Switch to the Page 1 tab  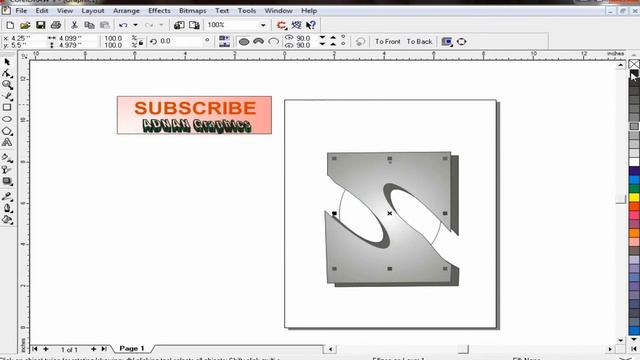coord(132,349)
